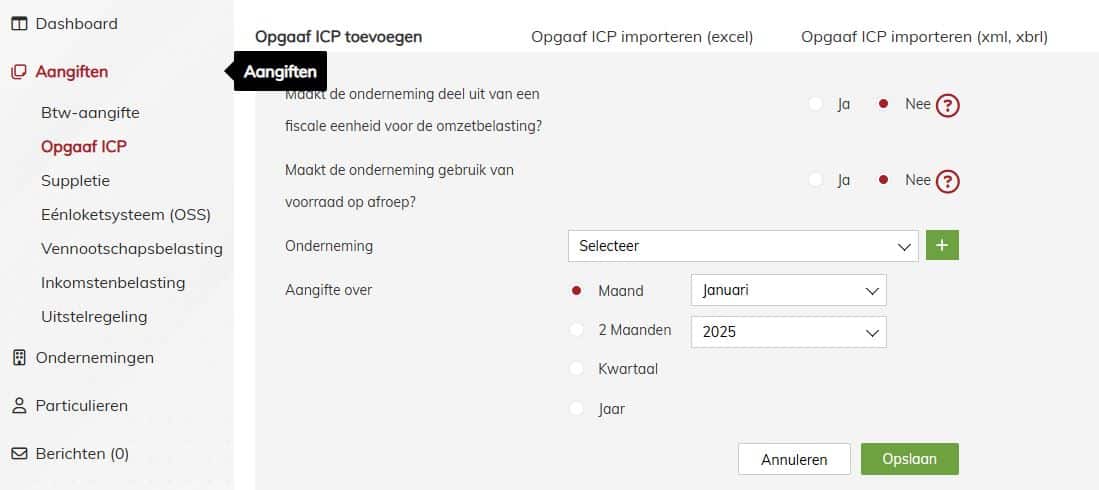Screen dimensions: 1099x490
Task: Open help icon for fiscale eenheid question
Action: point(948,106)
